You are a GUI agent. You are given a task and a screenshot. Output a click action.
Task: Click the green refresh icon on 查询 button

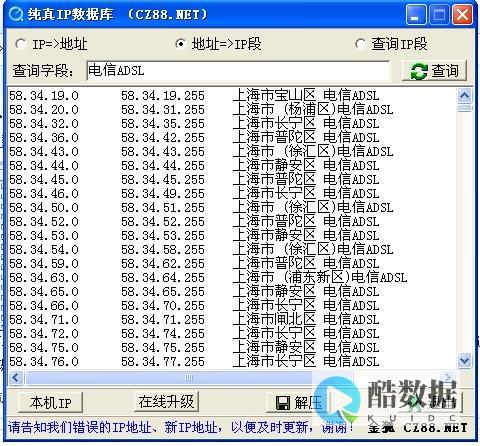419,71
